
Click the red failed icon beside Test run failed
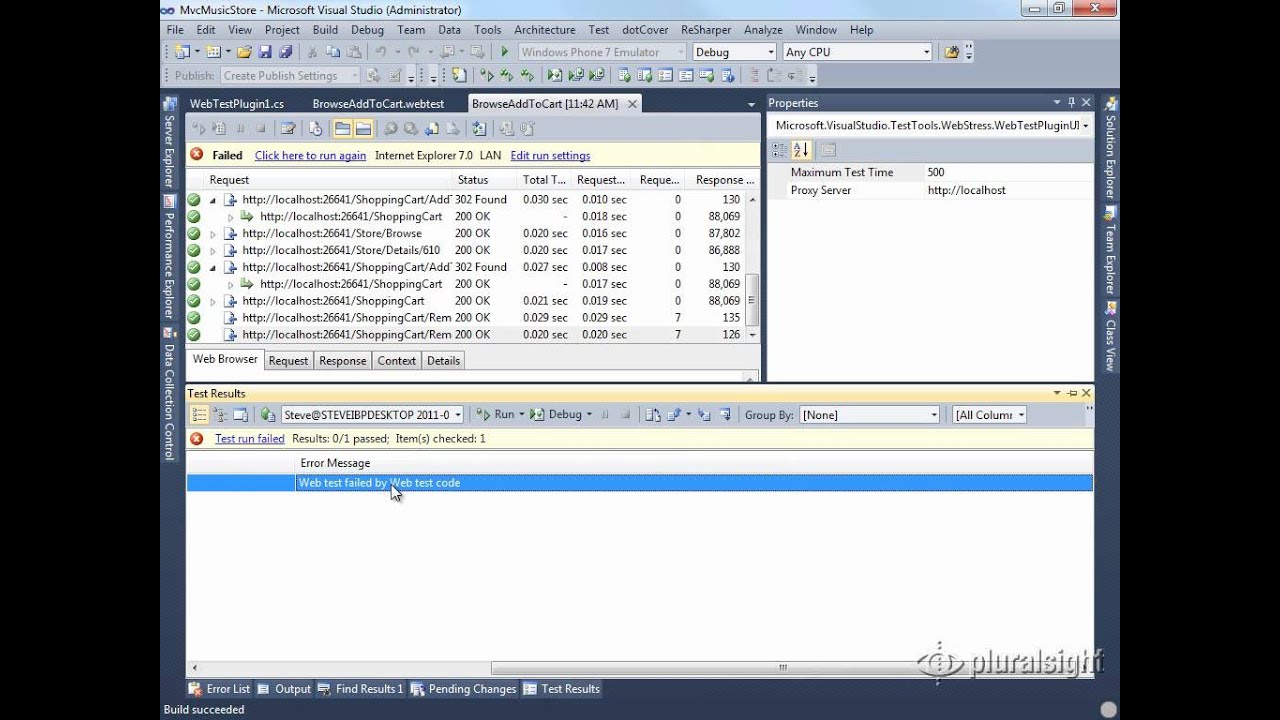[196, 438]
